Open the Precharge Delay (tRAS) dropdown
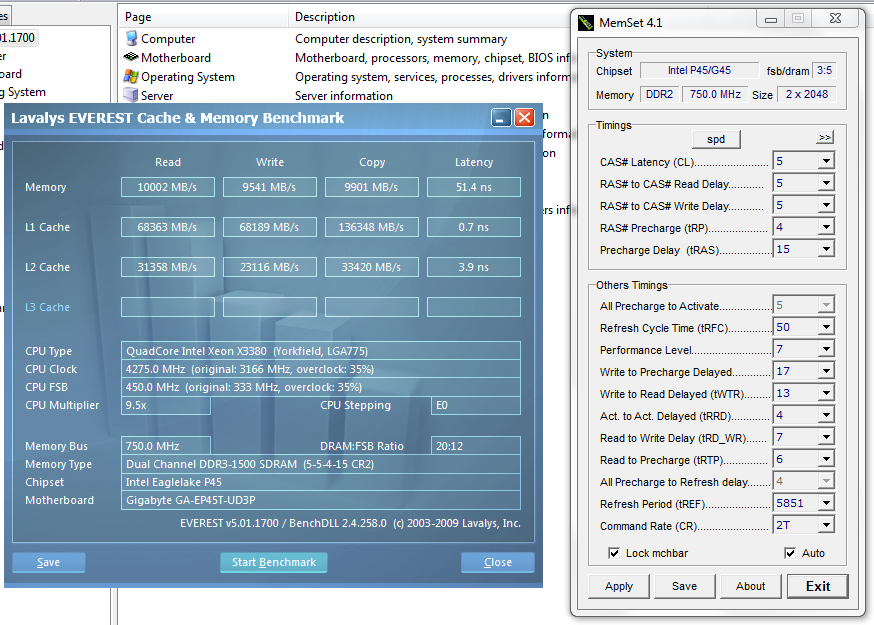This screenshot has width=874, height=625. (826, 249)
